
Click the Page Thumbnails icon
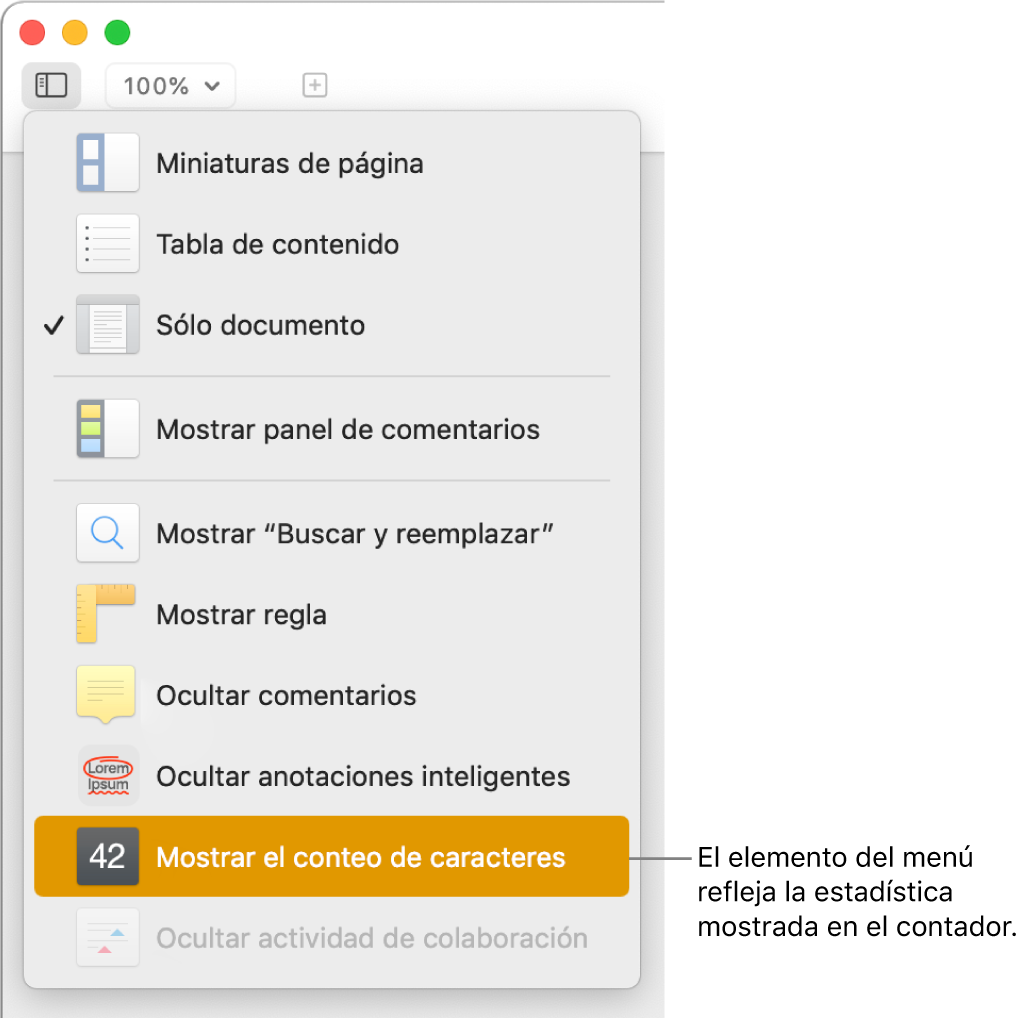pos(107,163)
